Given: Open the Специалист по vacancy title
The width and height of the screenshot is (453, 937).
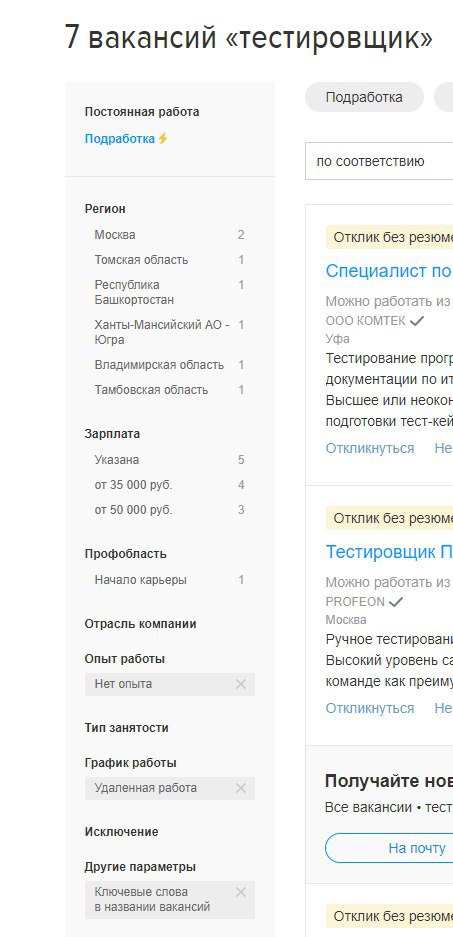Looking at the screenshot, I should [x=389, y=271].
